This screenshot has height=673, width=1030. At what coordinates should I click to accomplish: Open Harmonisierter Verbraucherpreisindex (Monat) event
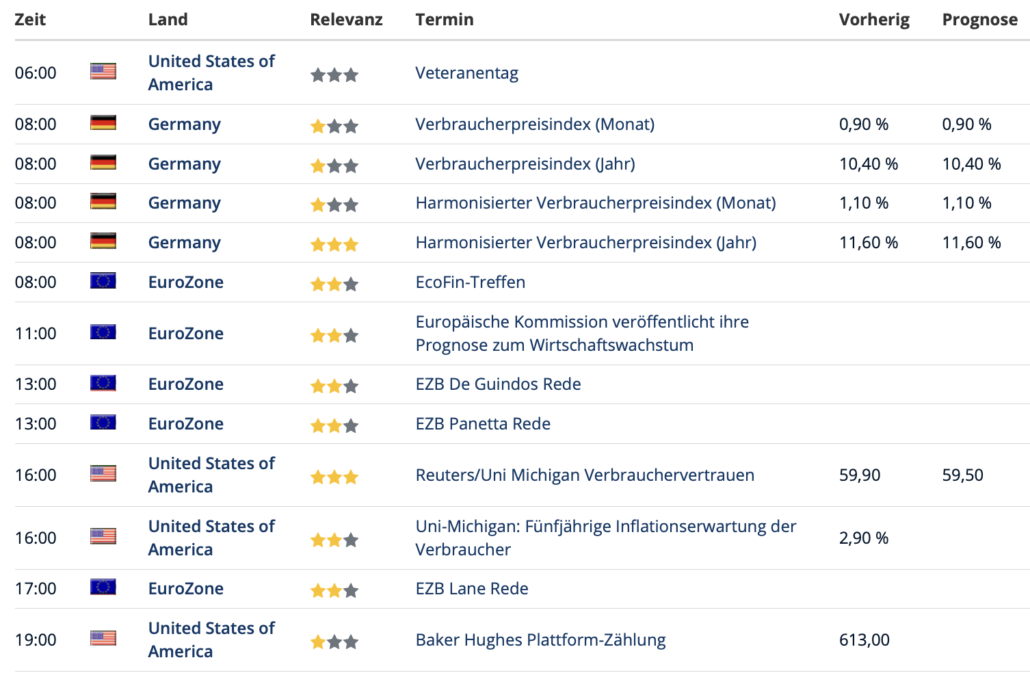click(595, 203)
